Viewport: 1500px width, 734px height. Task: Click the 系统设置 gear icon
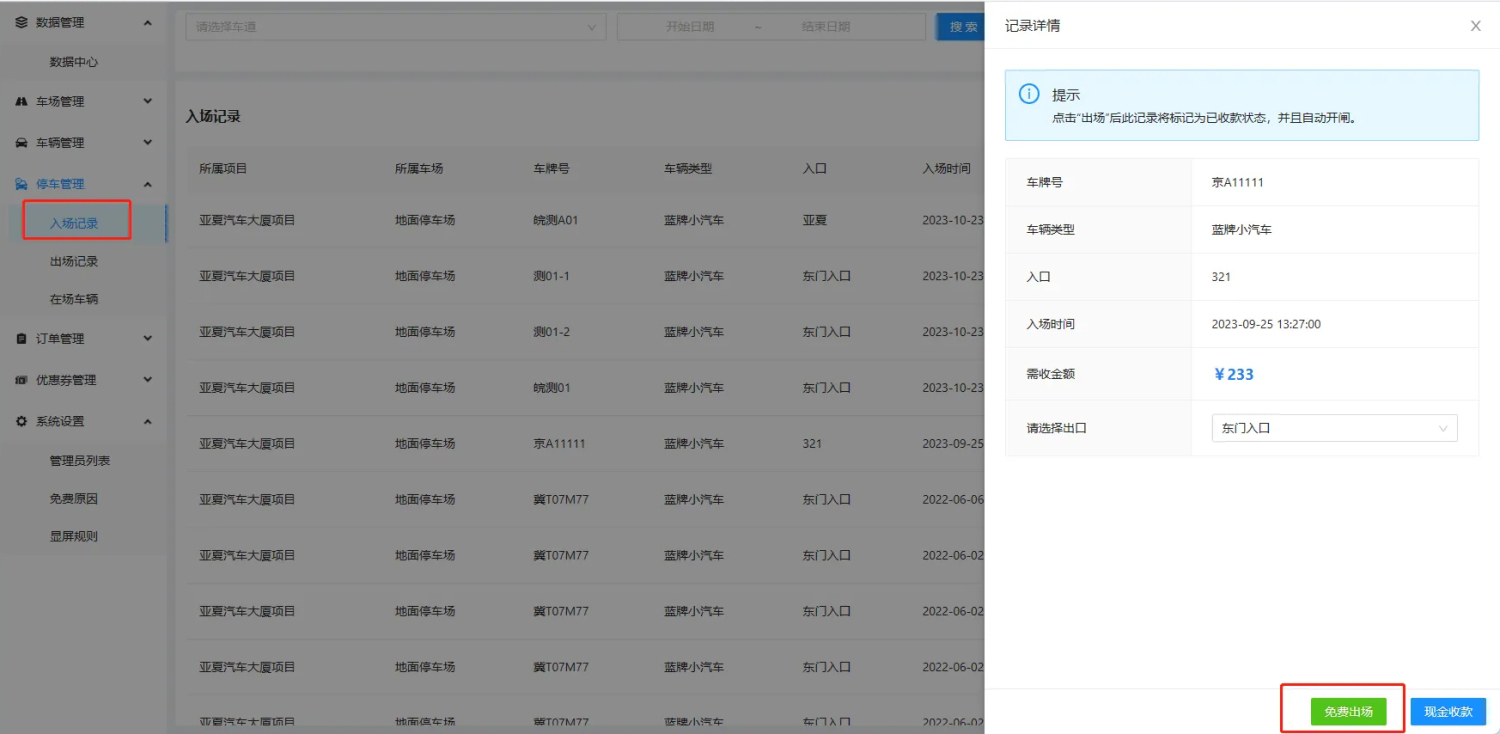coord(22,422)
